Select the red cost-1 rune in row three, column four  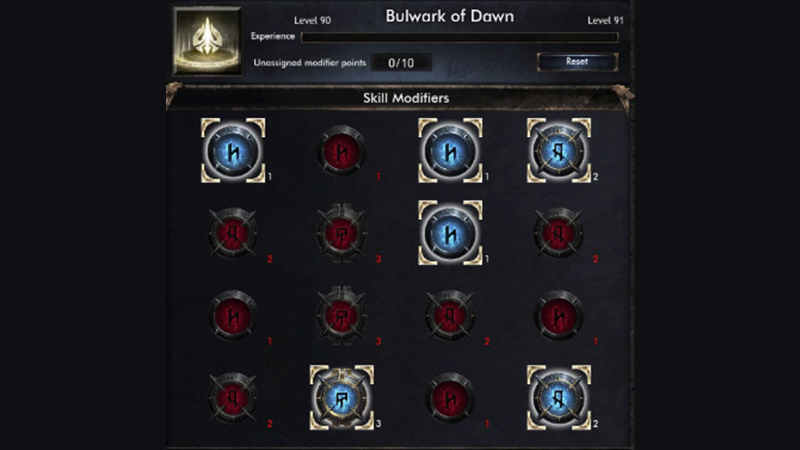coord(559,316)
